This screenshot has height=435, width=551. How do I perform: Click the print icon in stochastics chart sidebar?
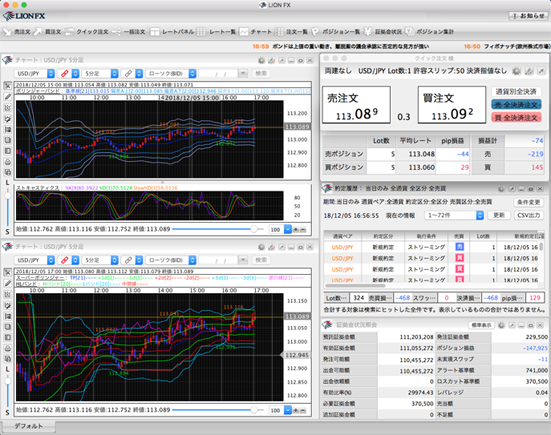8,162
